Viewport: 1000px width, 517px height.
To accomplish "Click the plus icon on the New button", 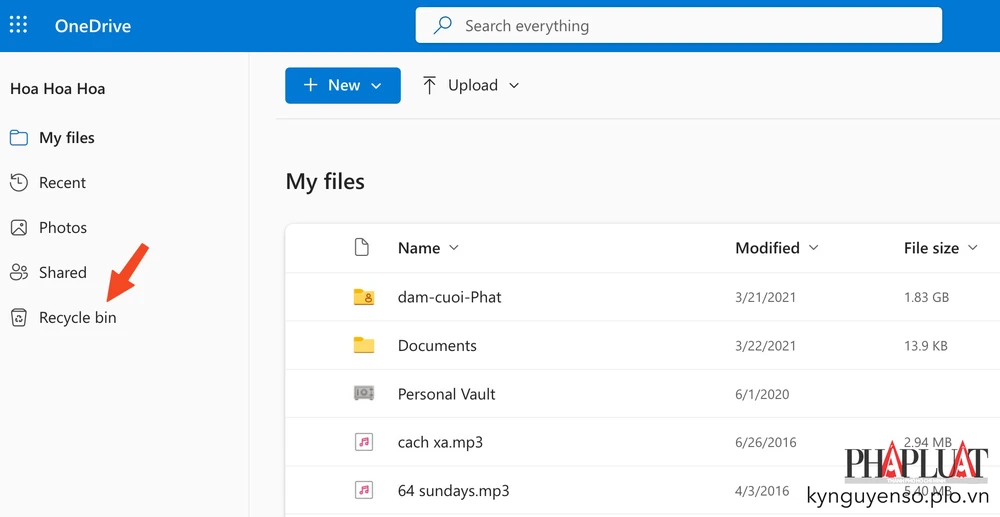I will click(311, 85).
